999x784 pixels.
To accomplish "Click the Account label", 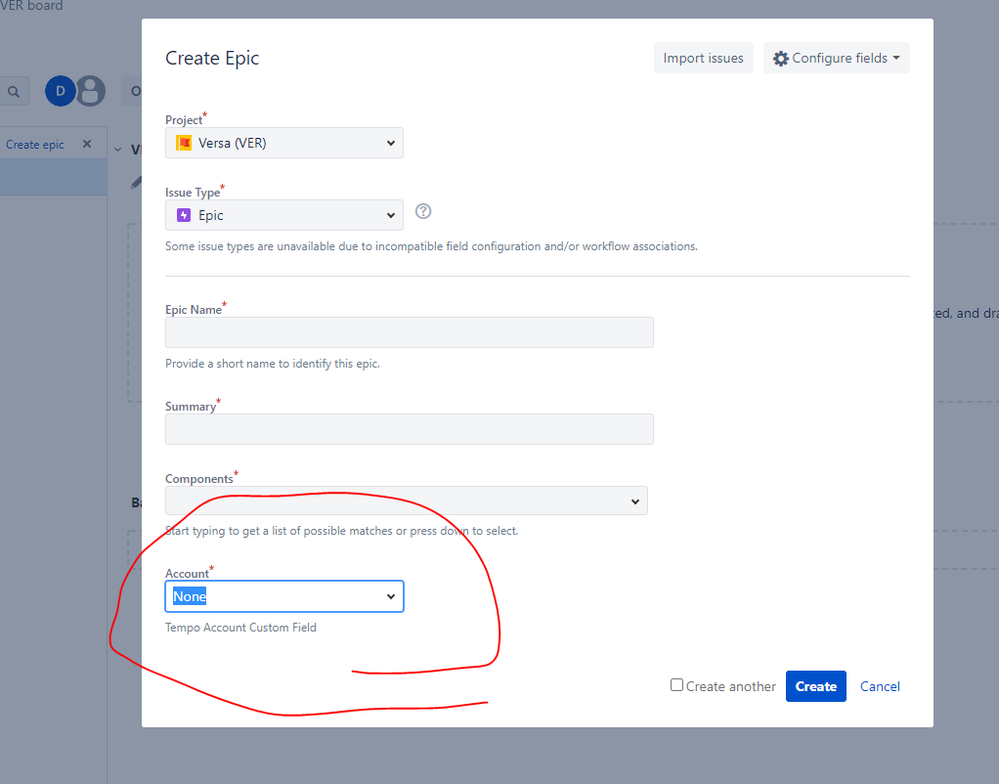I will pyautogui.click(x=187, y=573).
